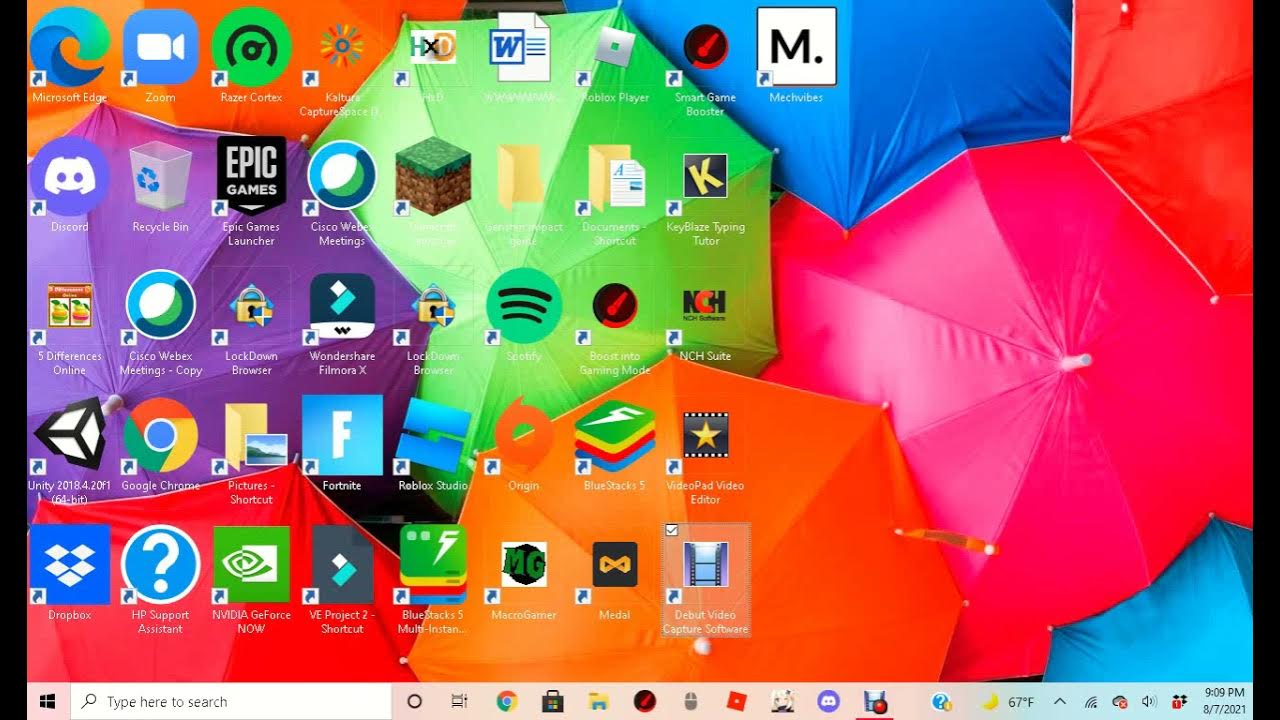This screenshot has width=1280, height=720.
Task: Select the Cisco Webex Meetings - Copy icon
Action: click(160, 307)
